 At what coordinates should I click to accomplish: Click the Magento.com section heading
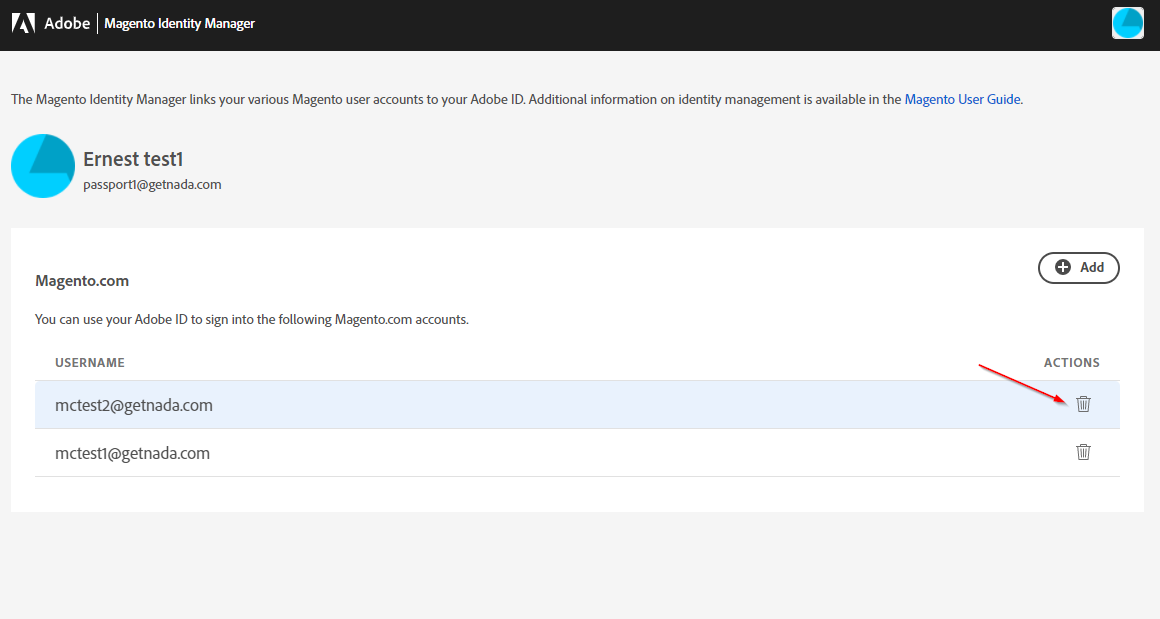point(82,281)
